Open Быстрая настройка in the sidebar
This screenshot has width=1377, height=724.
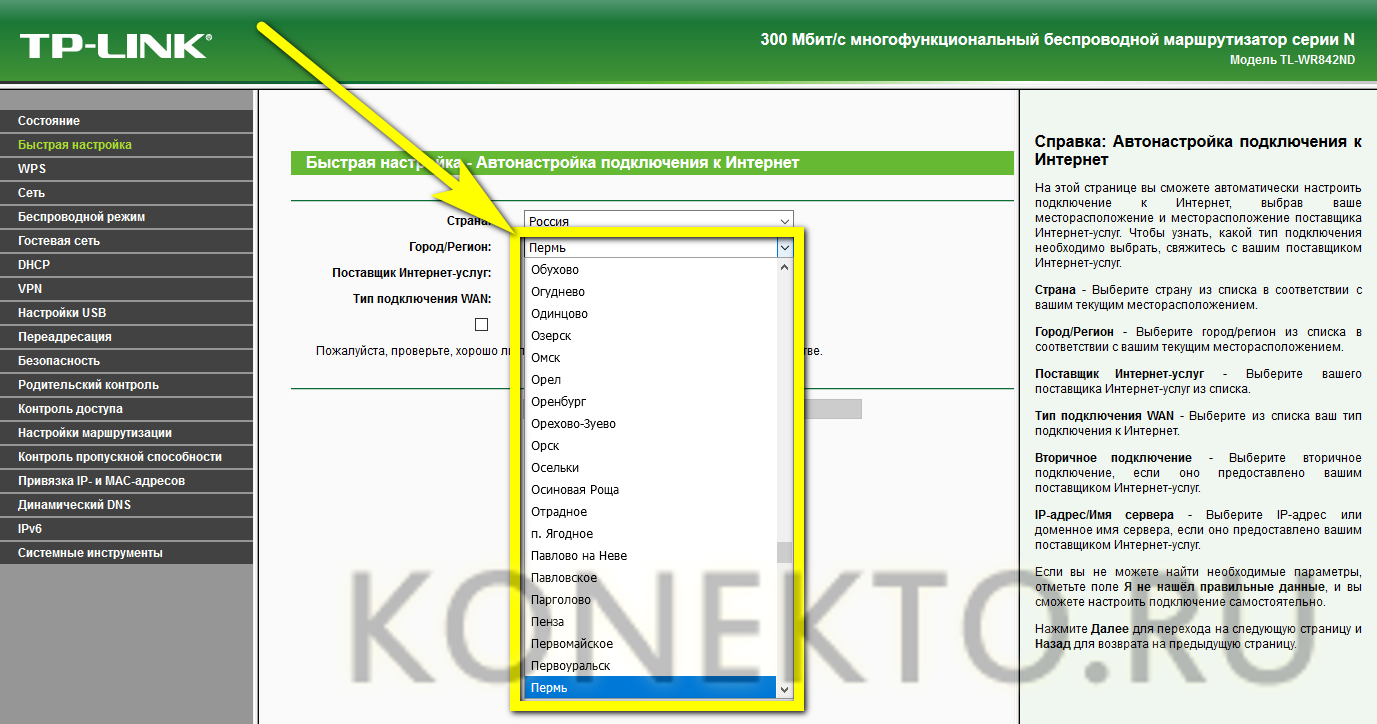coord(126,145)
